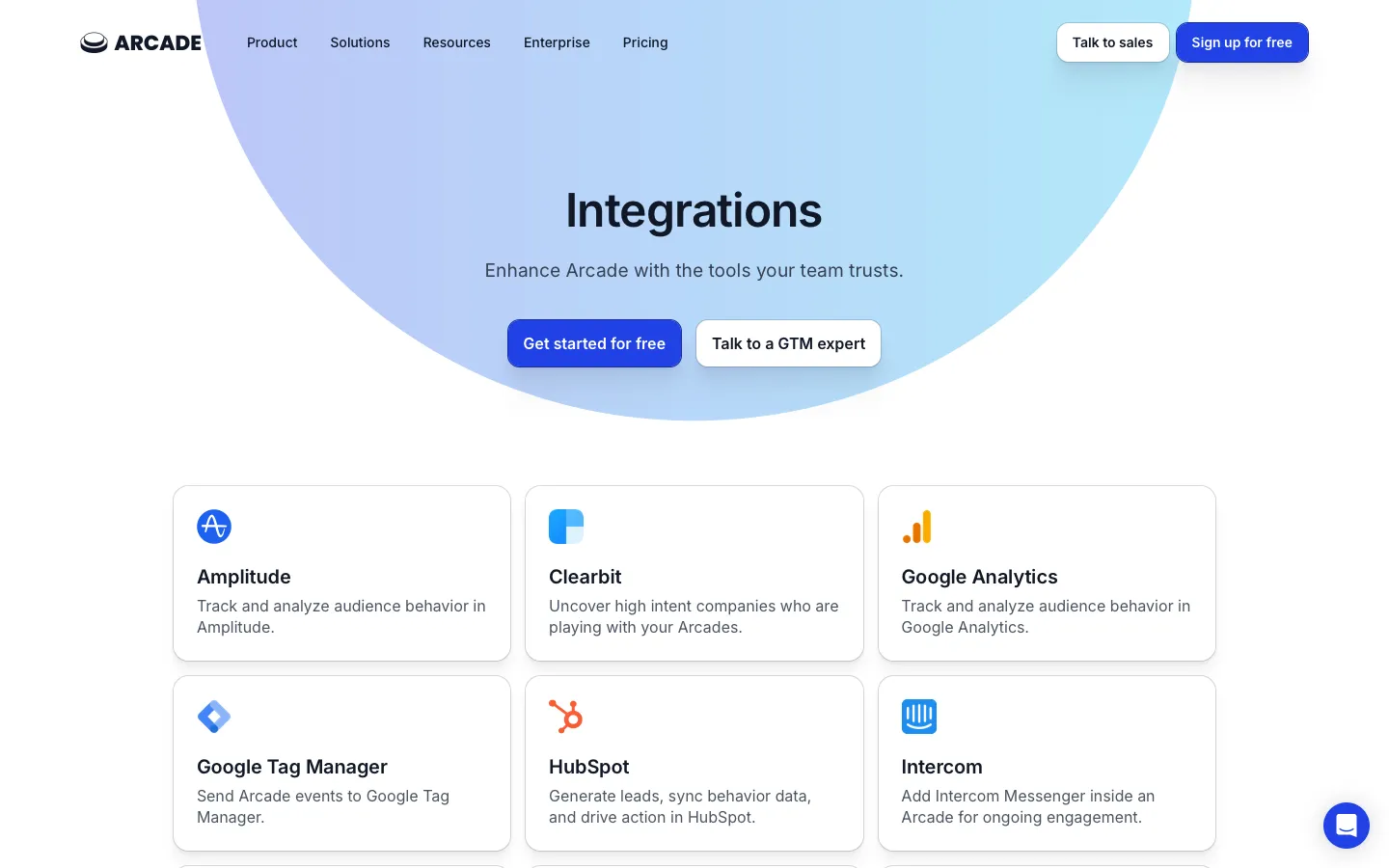Click the Arcade logo in the header
The width and height of the screenshot is (1389, 868).
(x=141, y=42)
